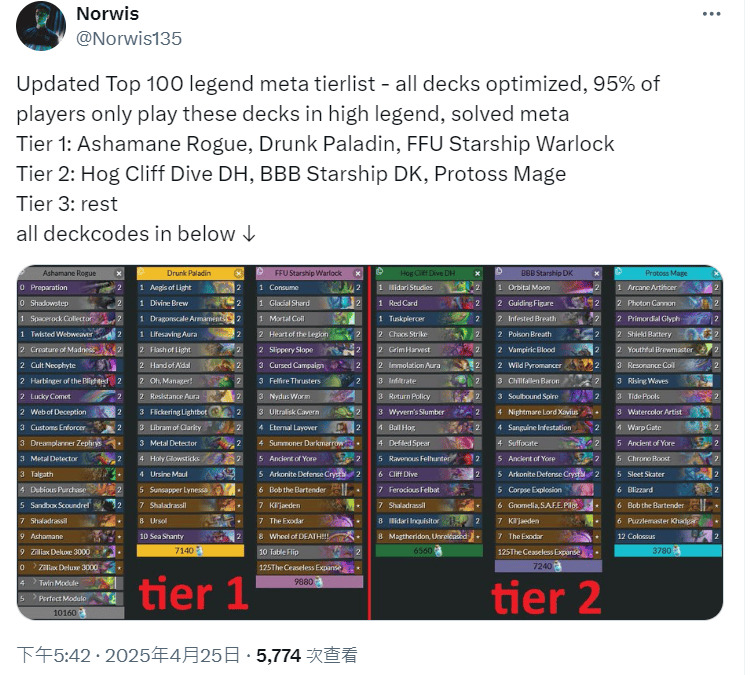Open the @Norwis135 handle link
750x675 pixels.
click(x=129, y=39)
